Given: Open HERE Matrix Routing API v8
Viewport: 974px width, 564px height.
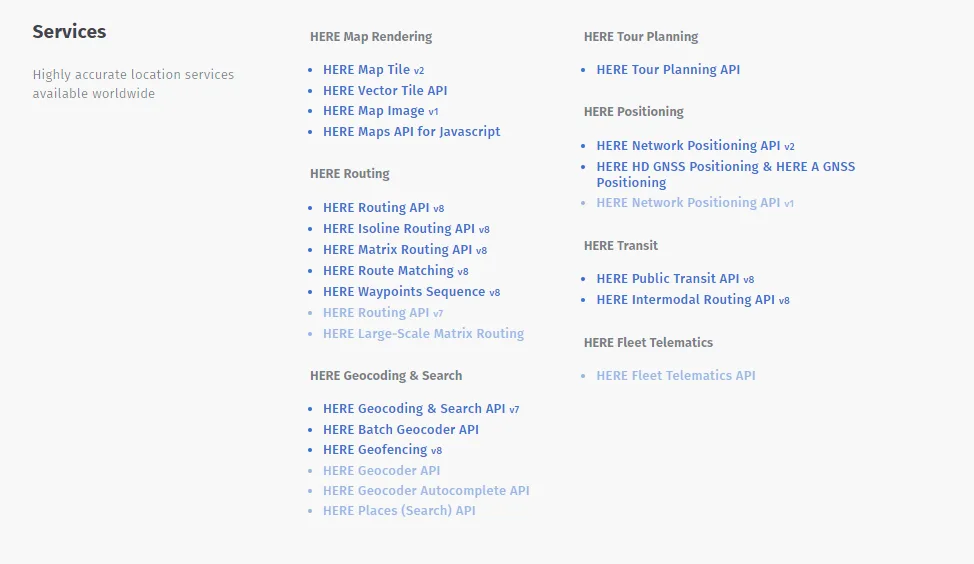Looking at the screenshot, I should [x=405, y=250].
